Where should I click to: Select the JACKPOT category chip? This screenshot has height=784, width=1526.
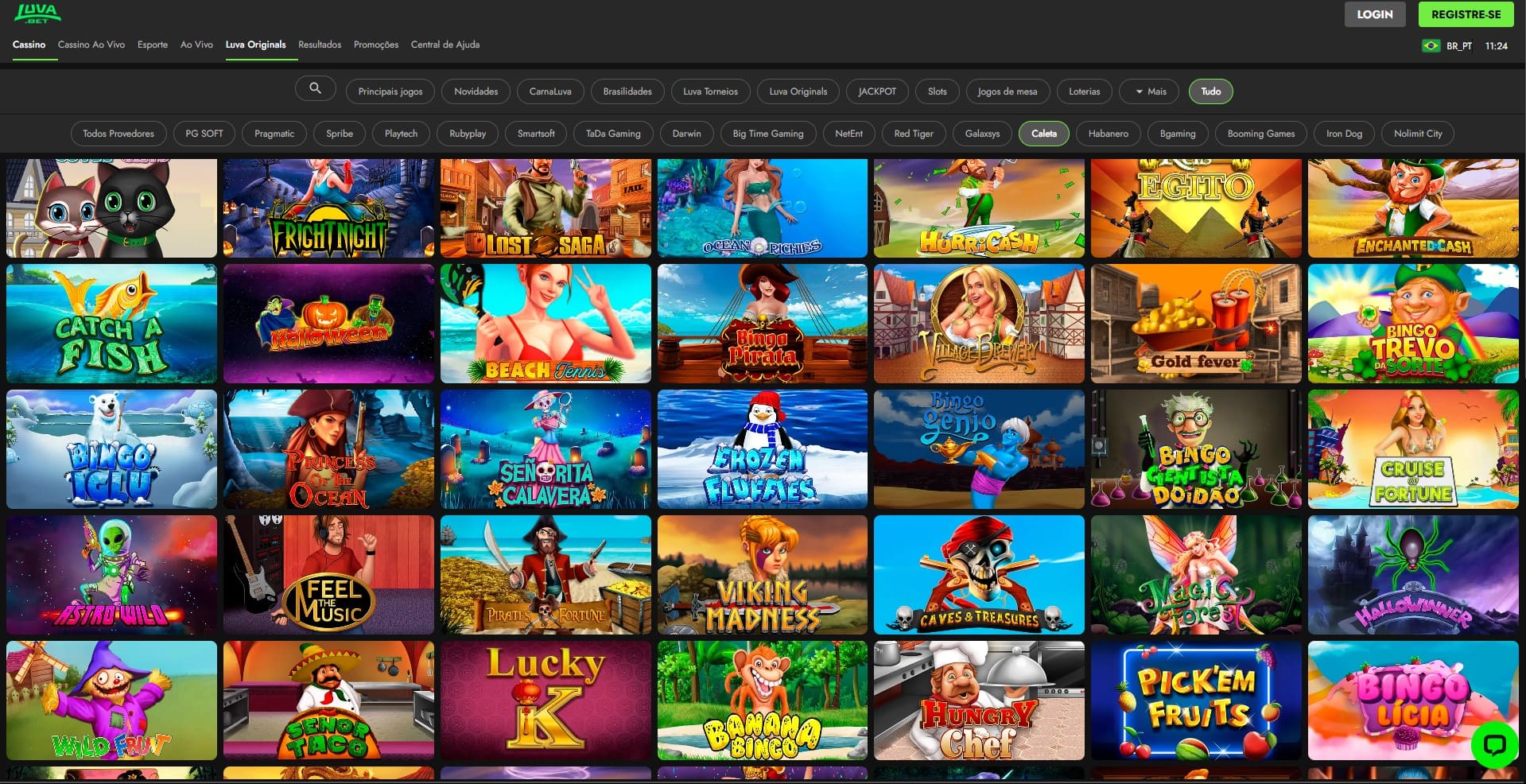click(x=876, y=91)
